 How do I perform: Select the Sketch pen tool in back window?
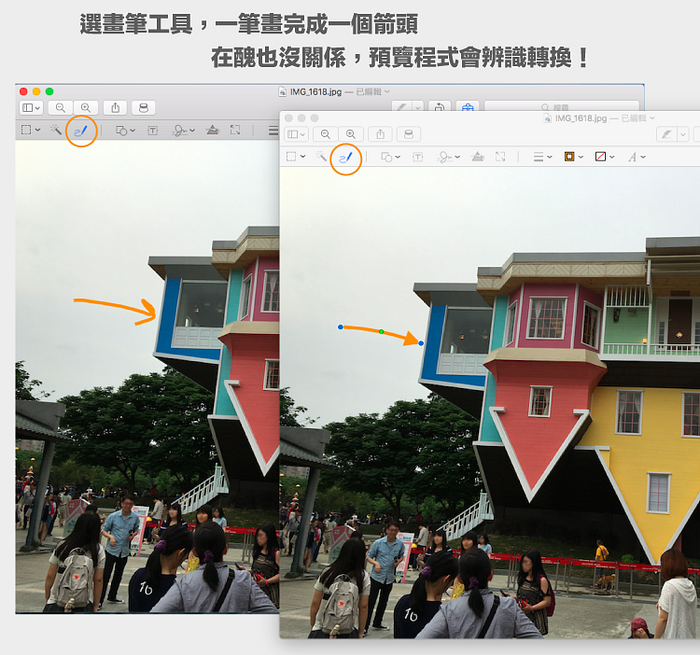[81, 130]
